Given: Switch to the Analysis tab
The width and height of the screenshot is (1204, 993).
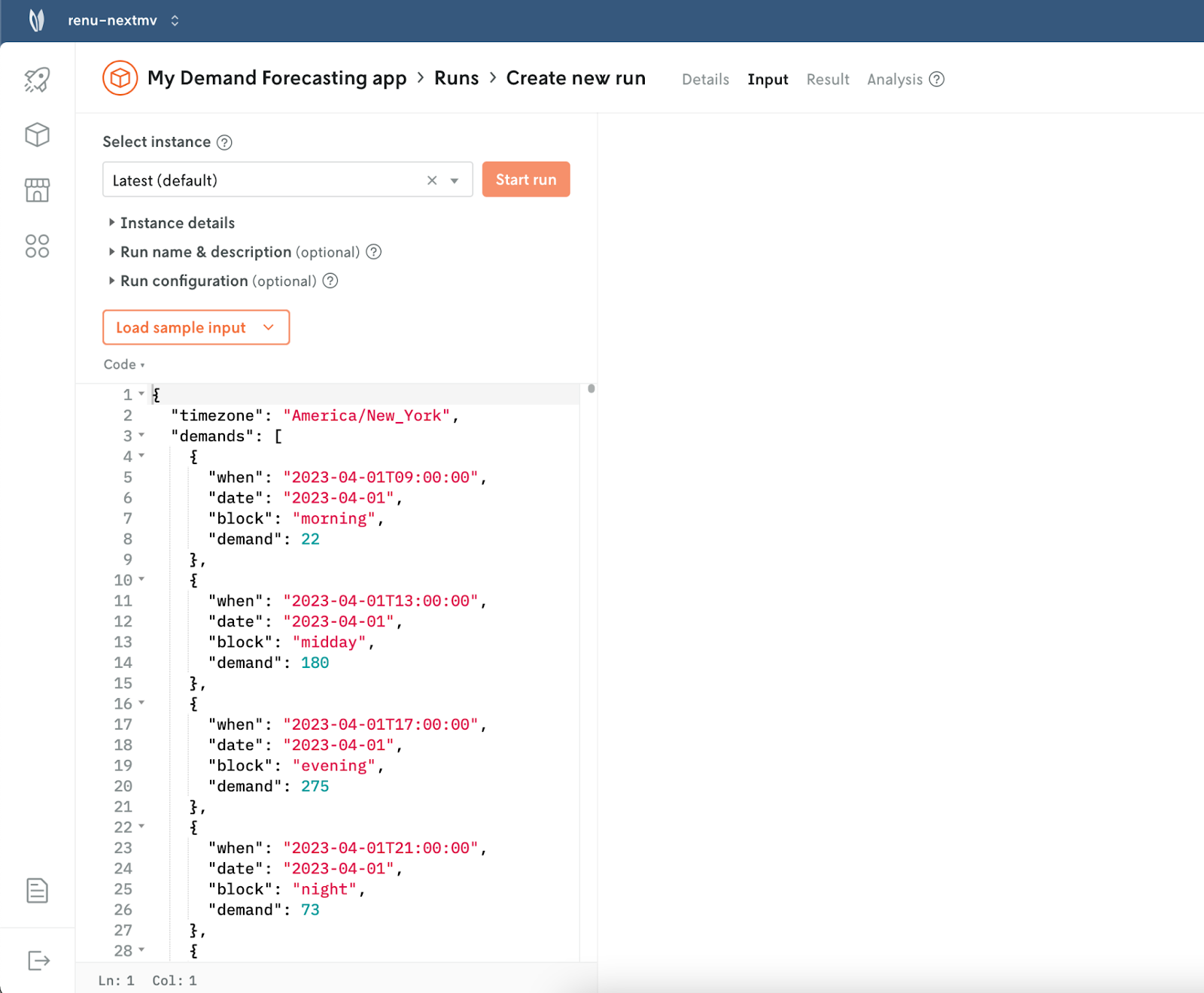Looking at the screenshot, I should tap(895, 80).
